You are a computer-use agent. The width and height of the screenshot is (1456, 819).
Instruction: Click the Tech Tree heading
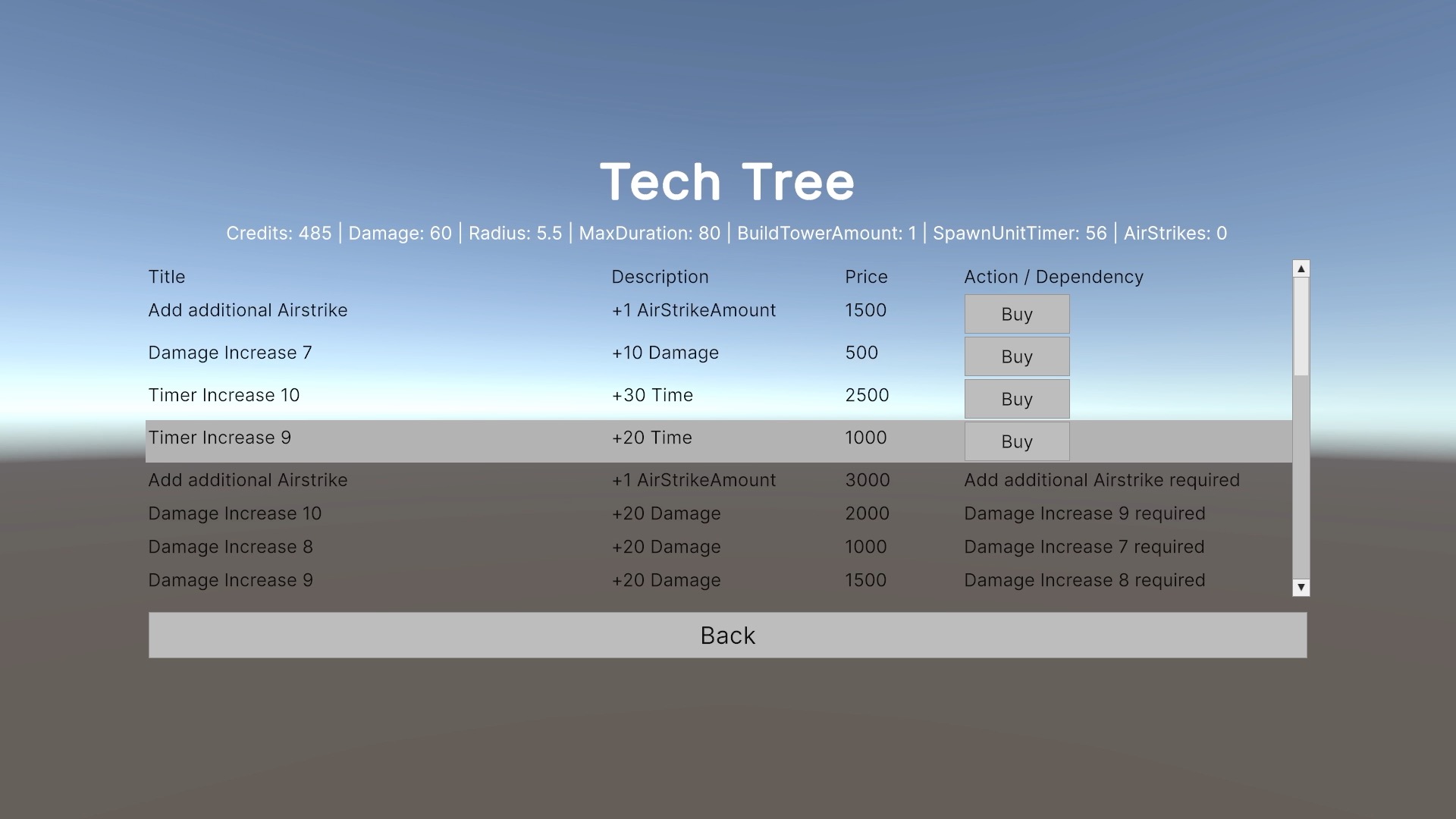pyautogui.click(x=726, y=182)
